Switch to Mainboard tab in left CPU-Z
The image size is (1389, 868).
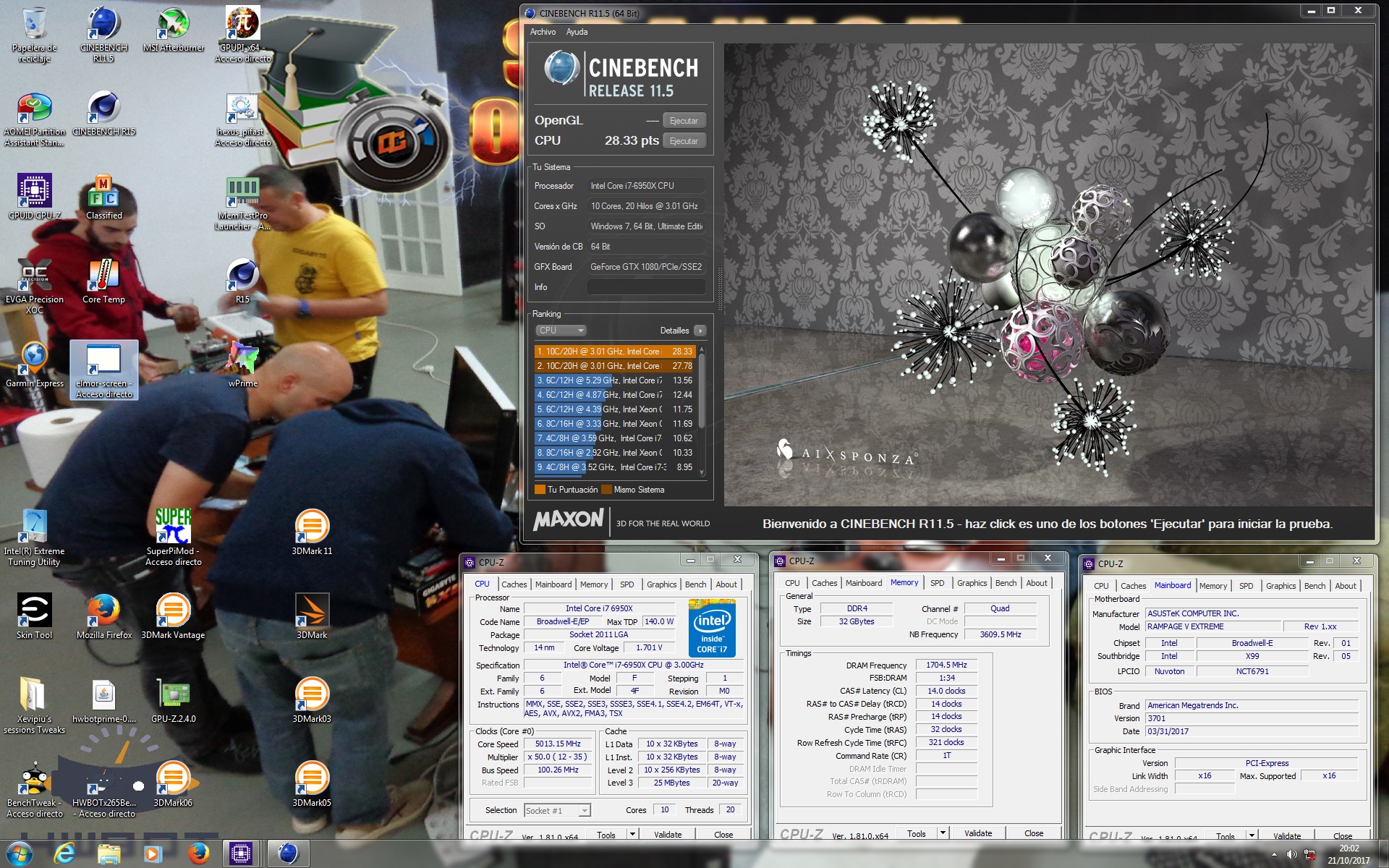pyautogui.click(x=553, y=584)
